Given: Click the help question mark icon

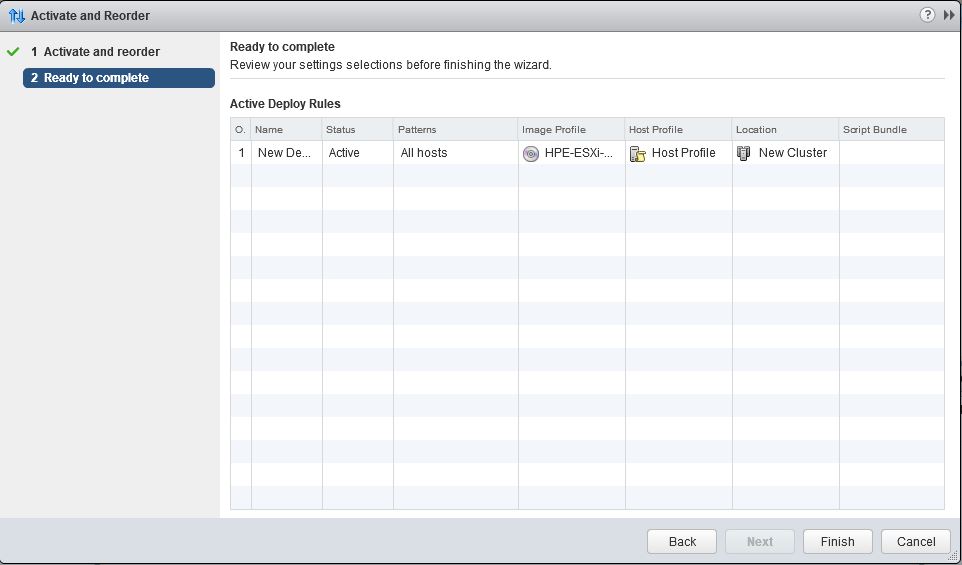Looking at the screenshot, I should pos(927,15).
